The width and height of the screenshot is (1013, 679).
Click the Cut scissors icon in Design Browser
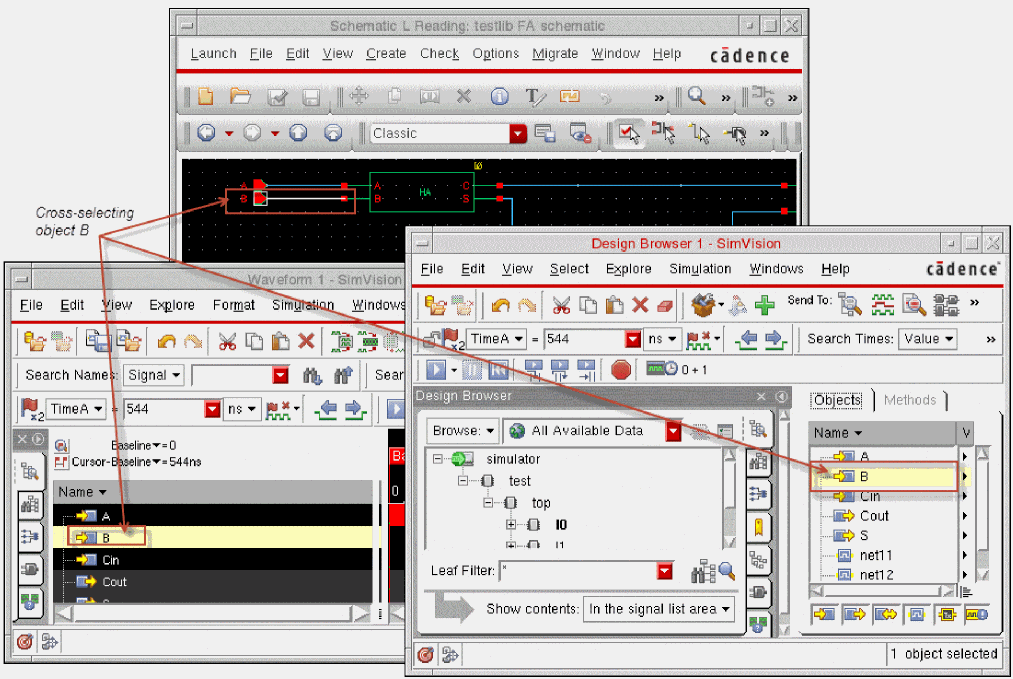pos(561,305)
